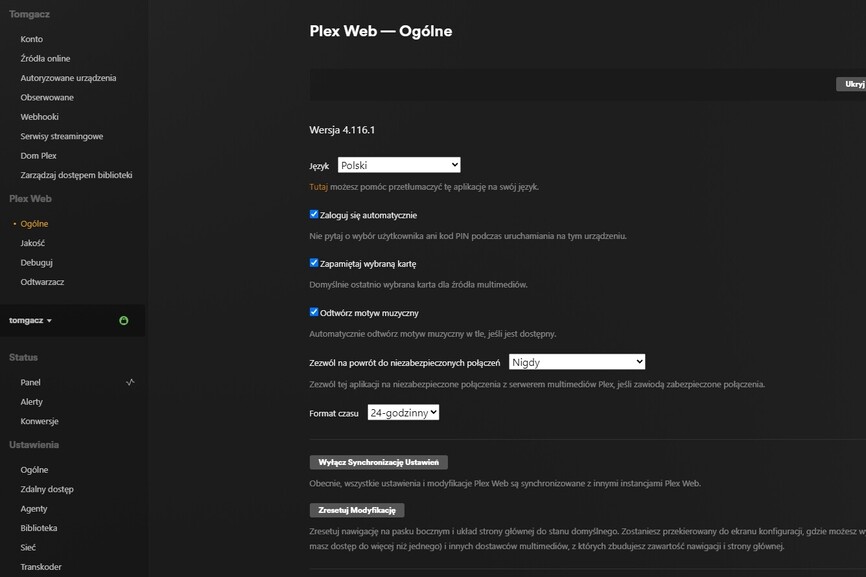Go to Dom Plex
The width and height of the screenshot is (866, 577).
38,156
